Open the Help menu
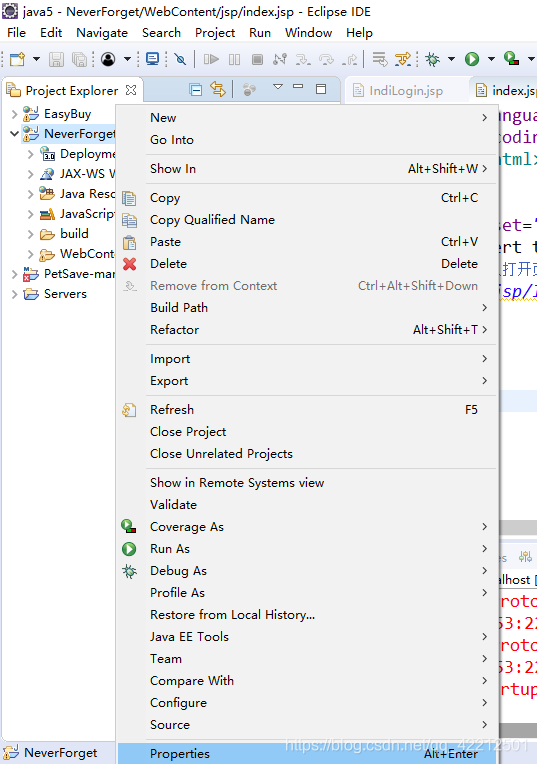This screenshot has height=764, width=537. pyautogui.click(x=359, y=33)
